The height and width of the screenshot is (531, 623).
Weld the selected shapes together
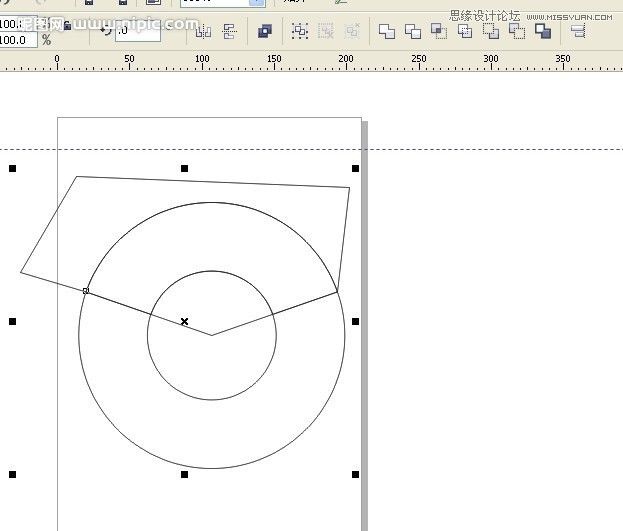pyautogui.click(x=386, y=31)
